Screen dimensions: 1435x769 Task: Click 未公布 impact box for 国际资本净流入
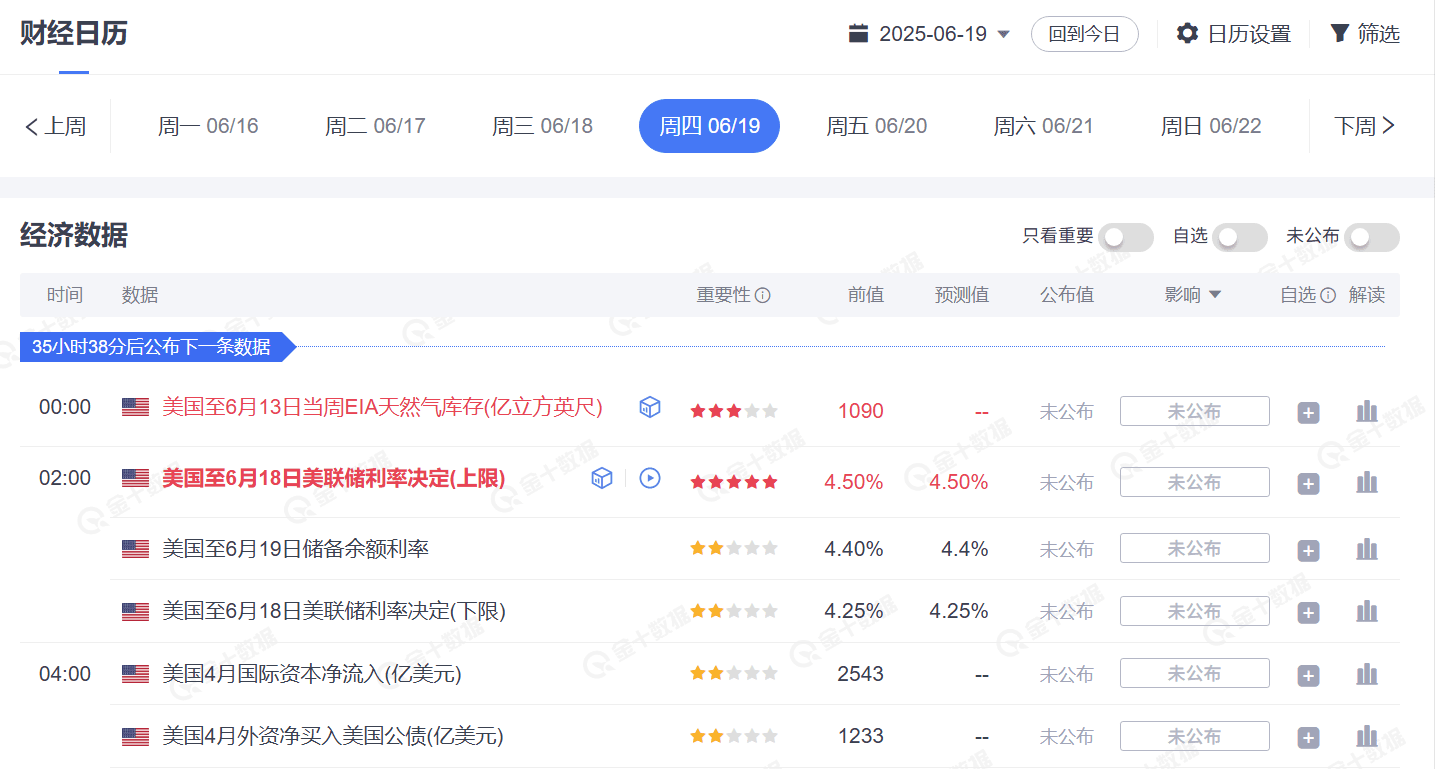pos(1195,673)
